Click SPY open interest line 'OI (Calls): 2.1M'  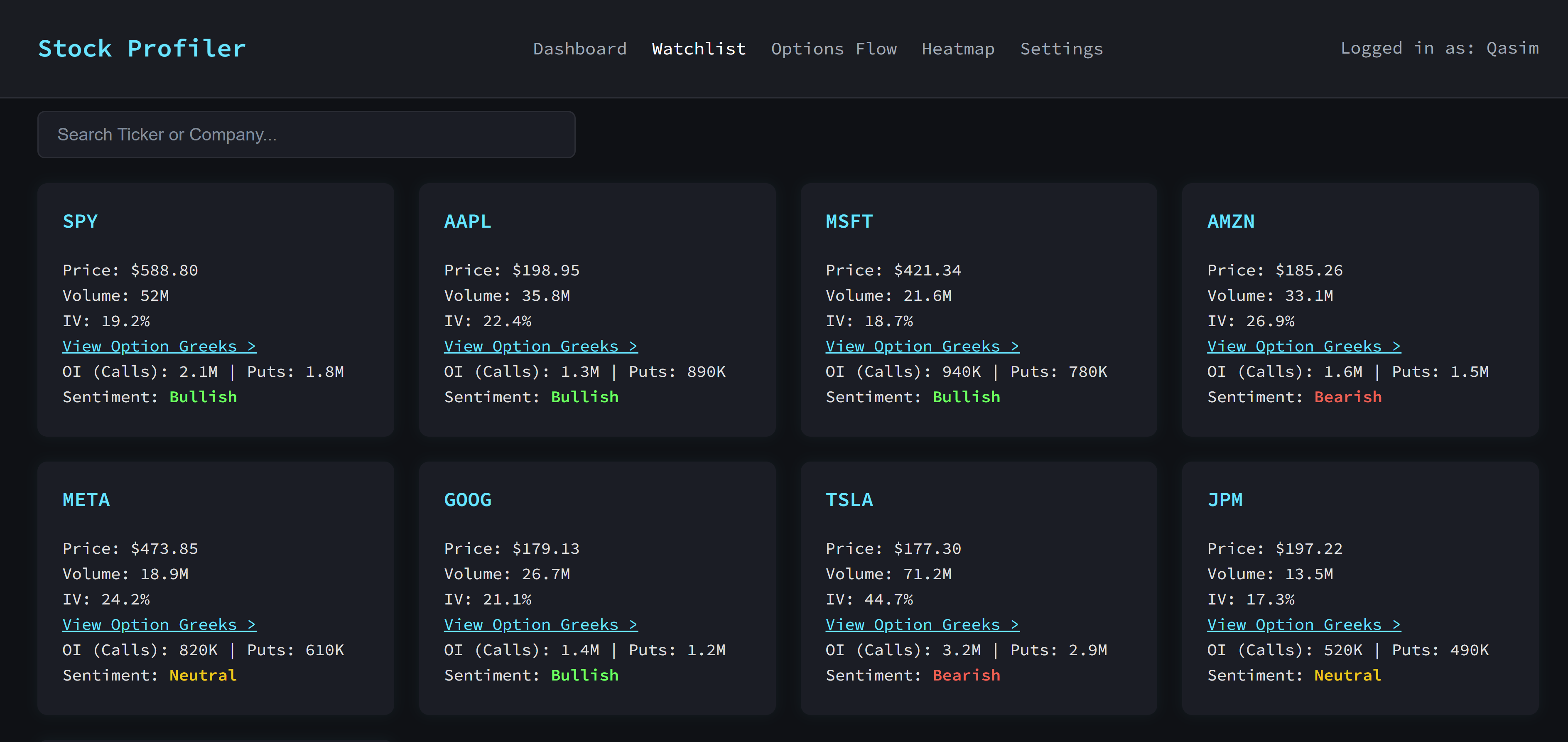click(203, 372)
